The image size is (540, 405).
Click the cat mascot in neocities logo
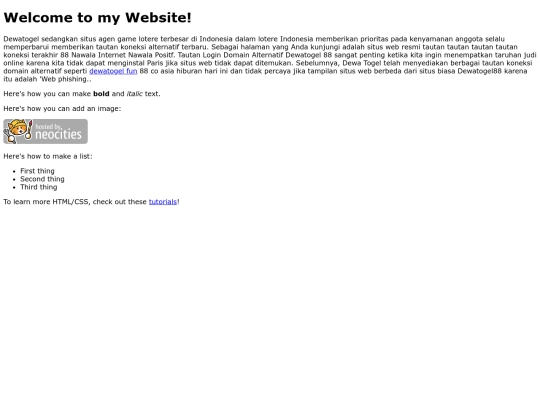18,131
